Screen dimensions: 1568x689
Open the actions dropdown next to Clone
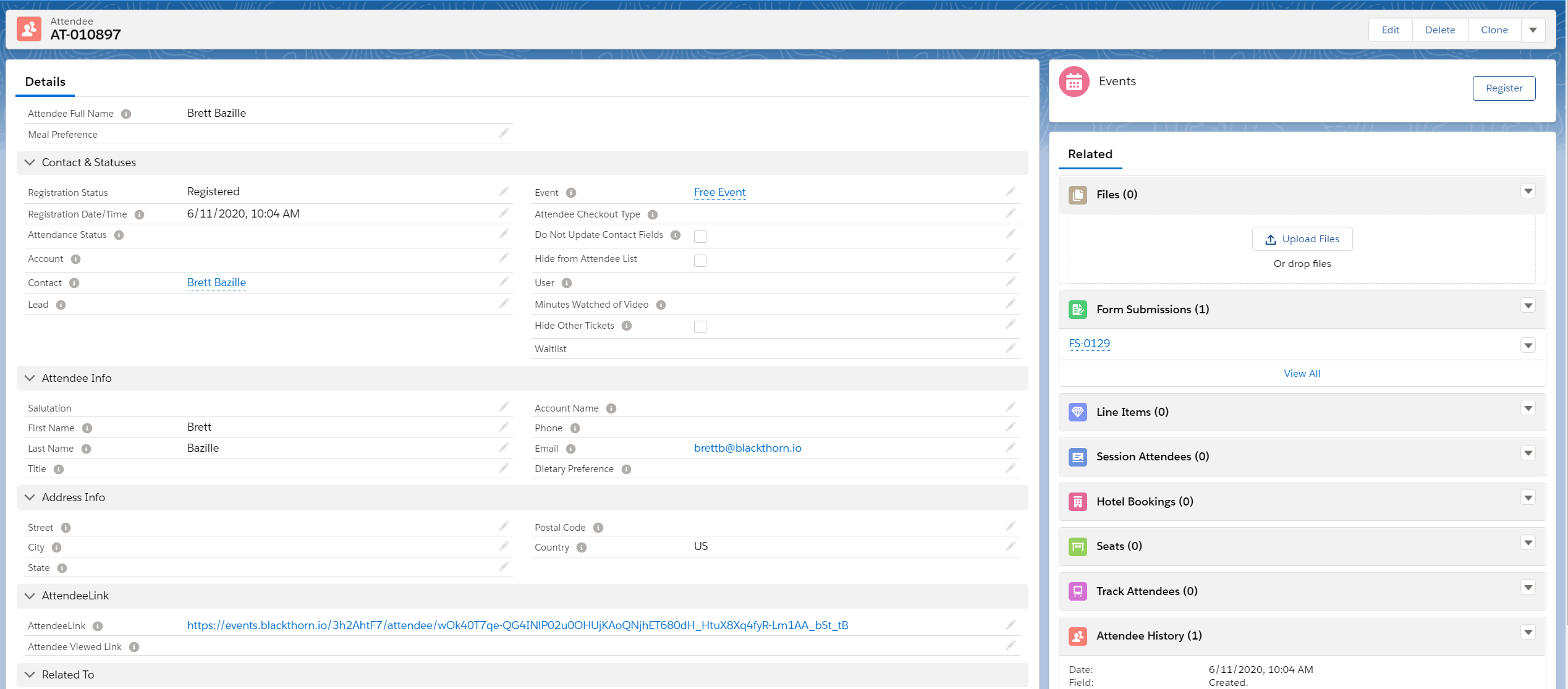1533,30
